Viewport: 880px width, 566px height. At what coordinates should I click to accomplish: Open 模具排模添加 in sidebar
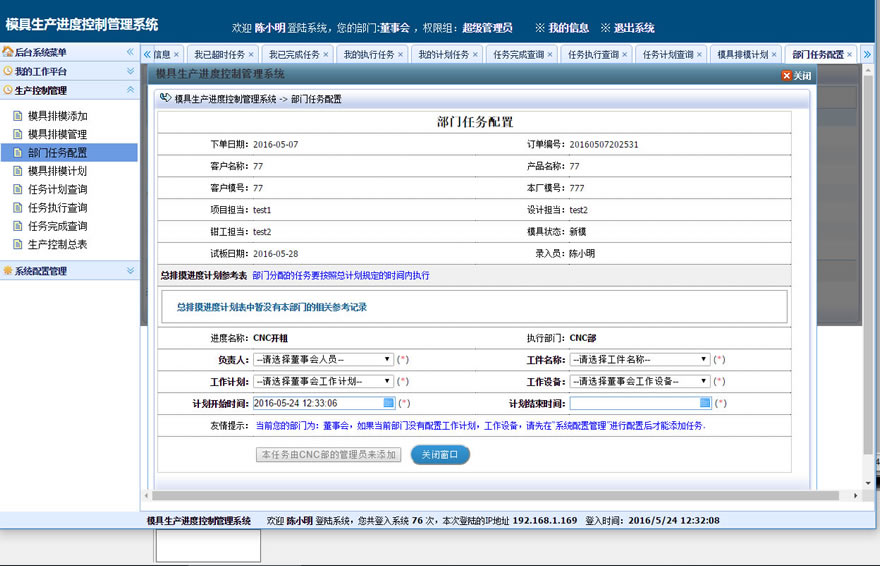[x=57, y=116]
